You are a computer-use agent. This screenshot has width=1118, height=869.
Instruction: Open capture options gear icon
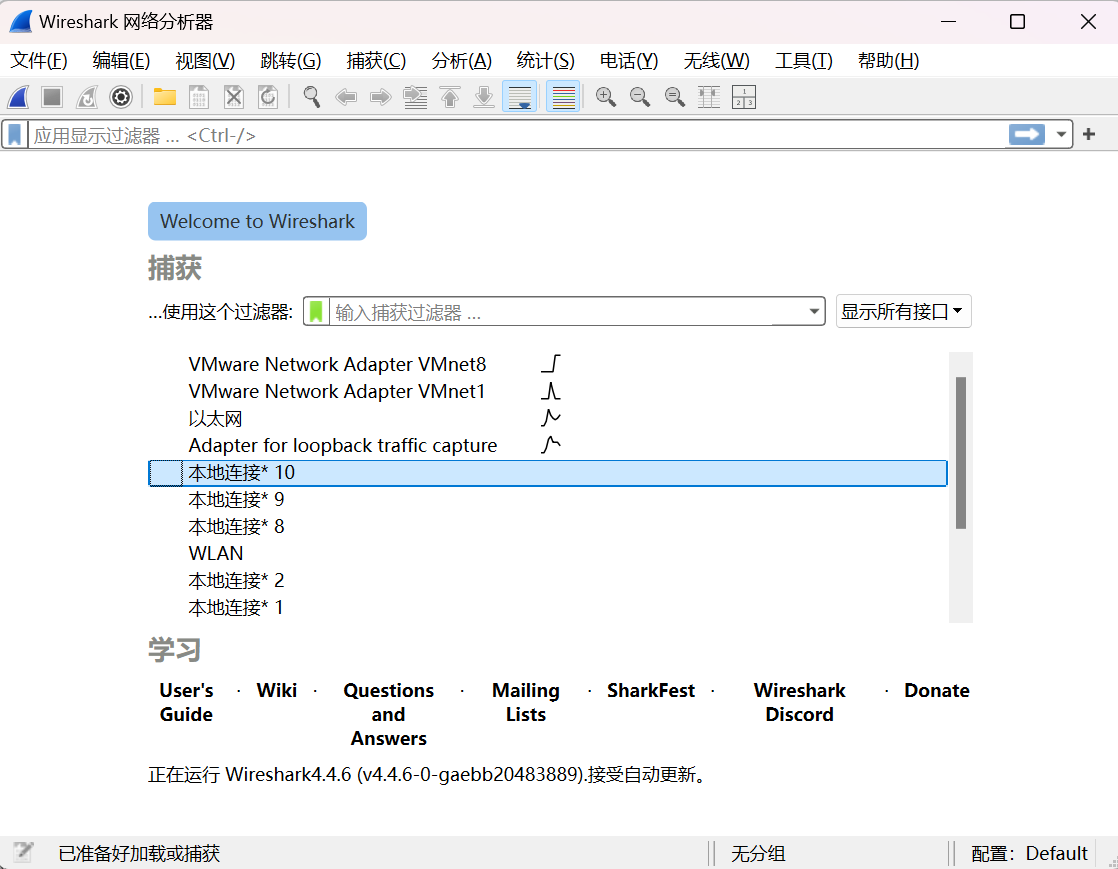[121, 97]
